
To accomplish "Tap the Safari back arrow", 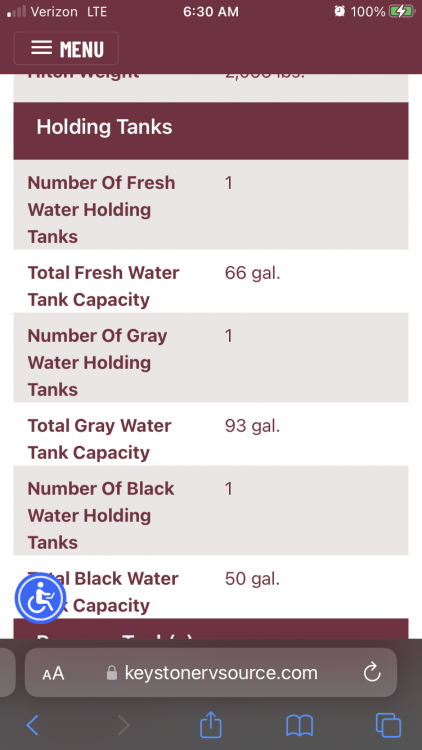I will 33,725.
